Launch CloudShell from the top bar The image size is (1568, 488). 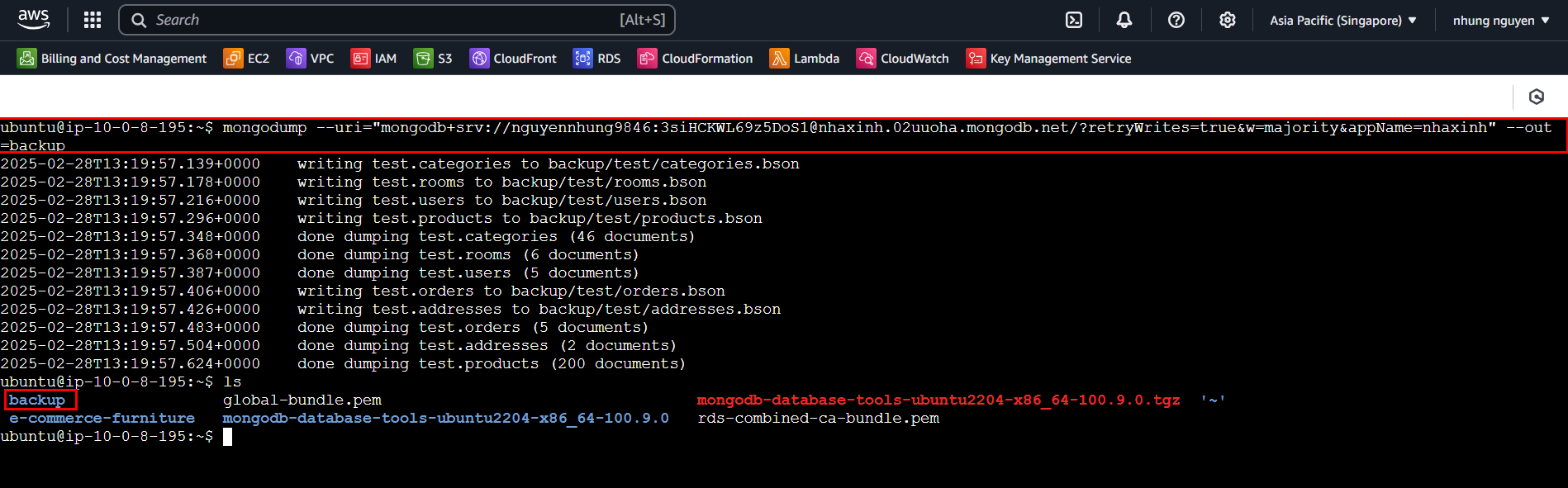click(x=1074, y=20)
